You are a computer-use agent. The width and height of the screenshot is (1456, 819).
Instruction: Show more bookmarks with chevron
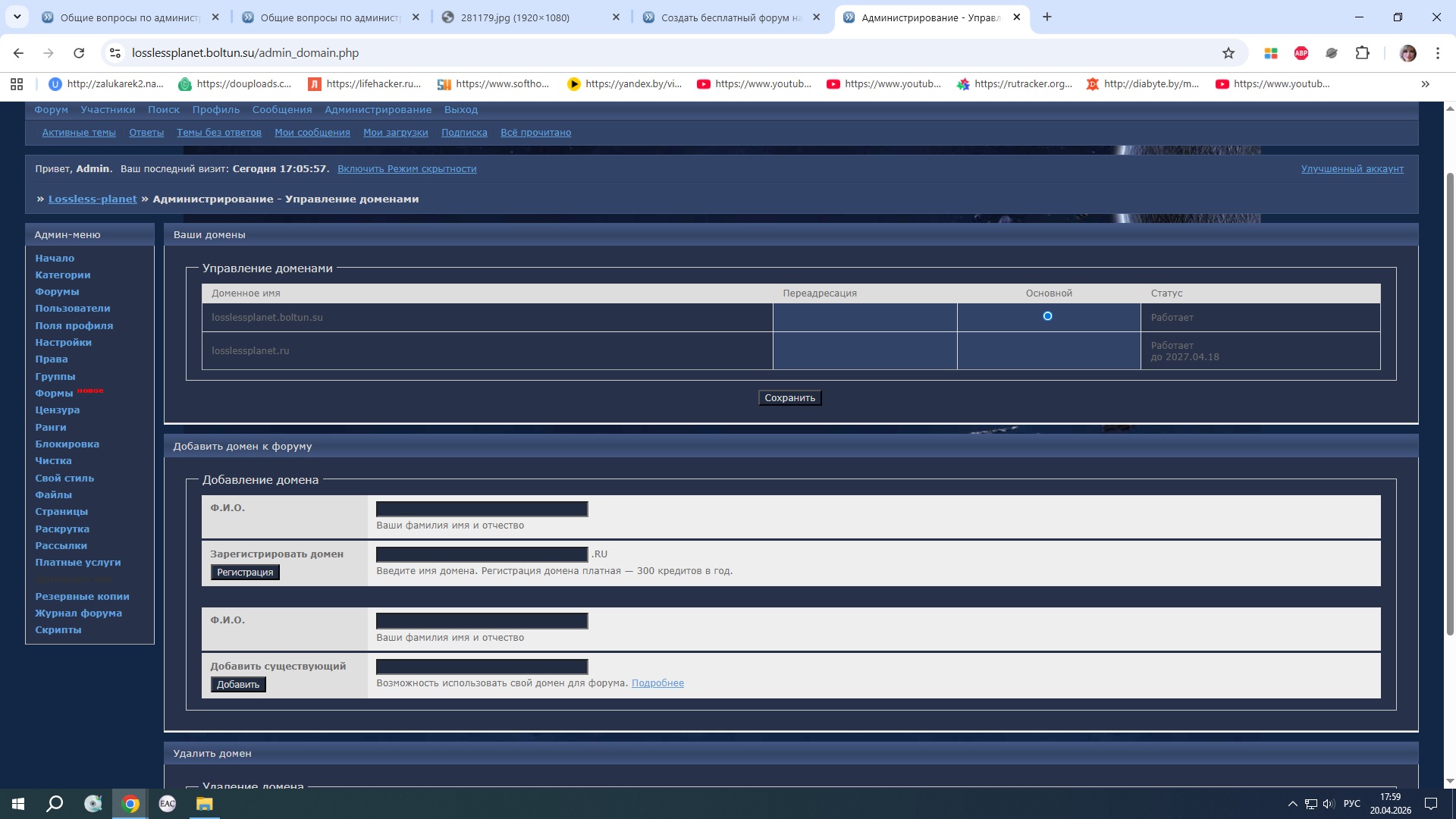[1425, 84]
